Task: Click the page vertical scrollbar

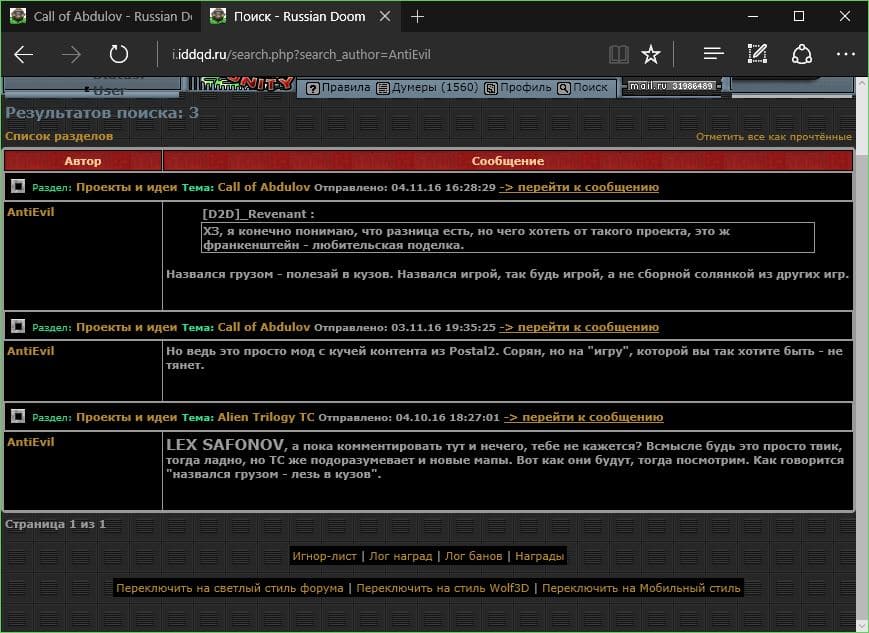Action: (x=862, y=355)
